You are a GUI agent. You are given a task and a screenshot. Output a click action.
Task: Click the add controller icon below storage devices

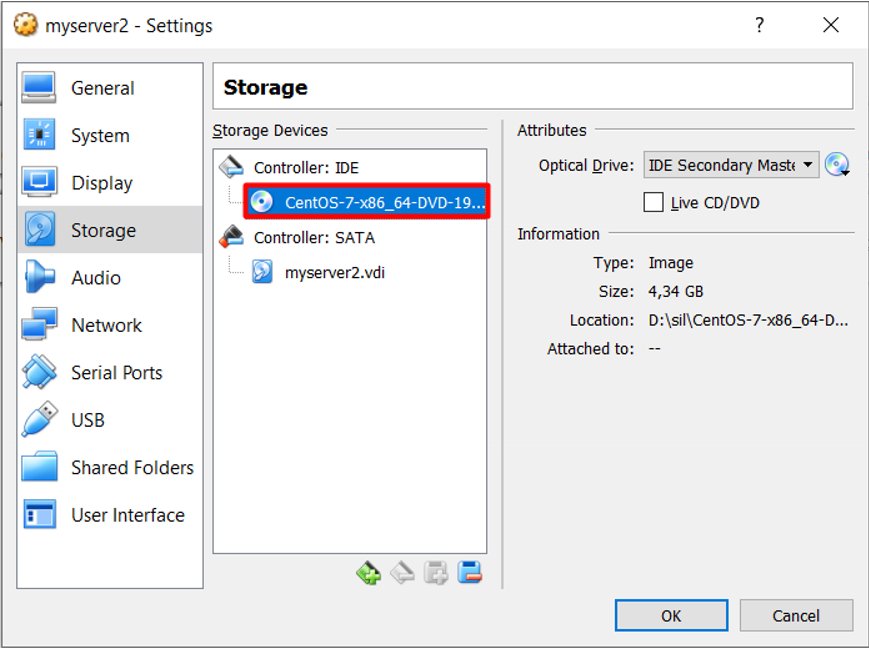click(369, 573)
